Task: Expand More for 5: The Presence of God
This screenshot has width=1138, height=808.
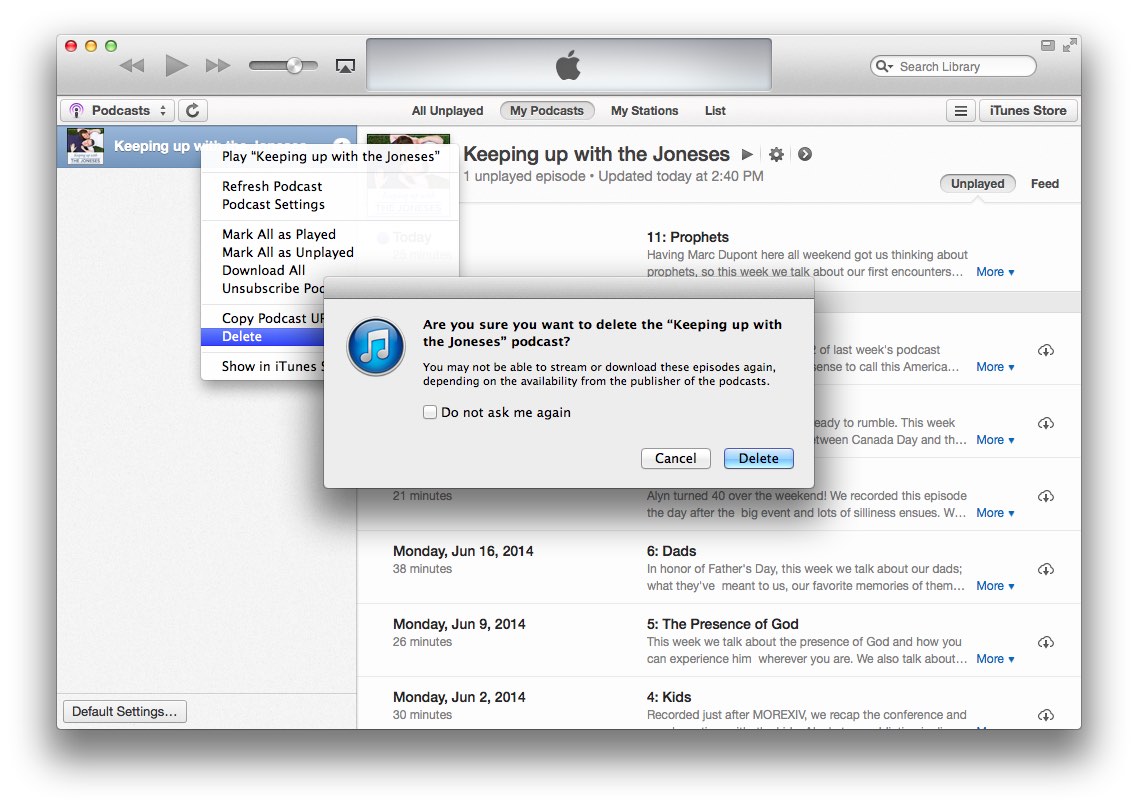Action: coord(995,659)
